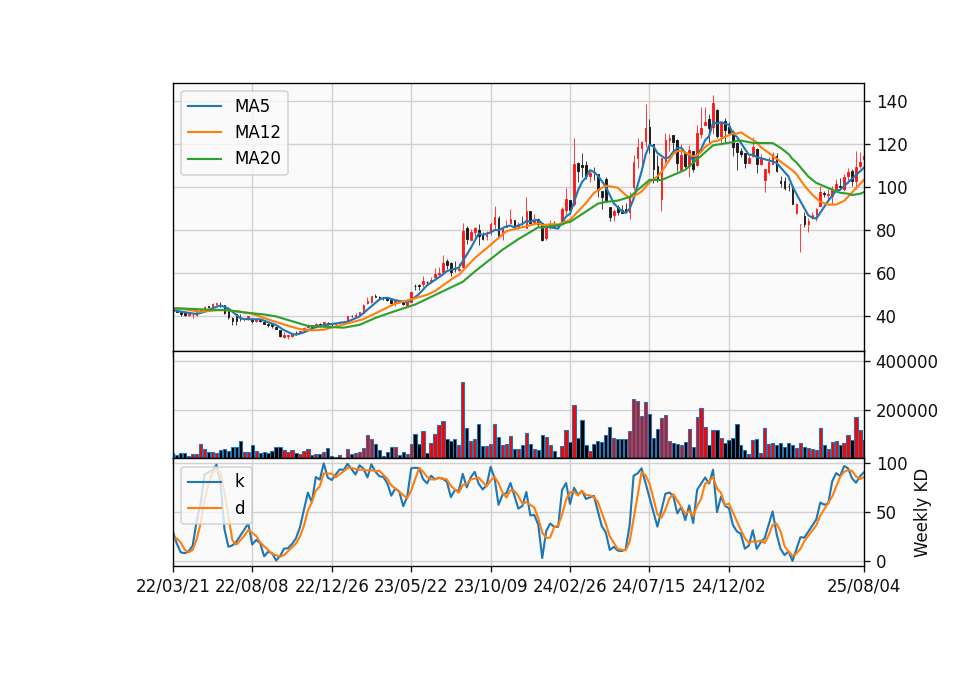
Task: Click the Weekly KD axis title
Action: pos(921,513)
